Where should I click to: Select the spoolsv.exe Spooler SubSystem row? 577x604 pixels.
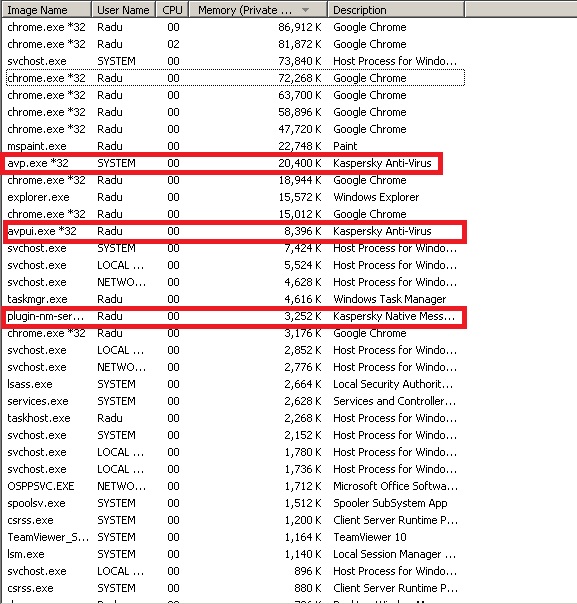pyautogui.click(x=233, y=503)
